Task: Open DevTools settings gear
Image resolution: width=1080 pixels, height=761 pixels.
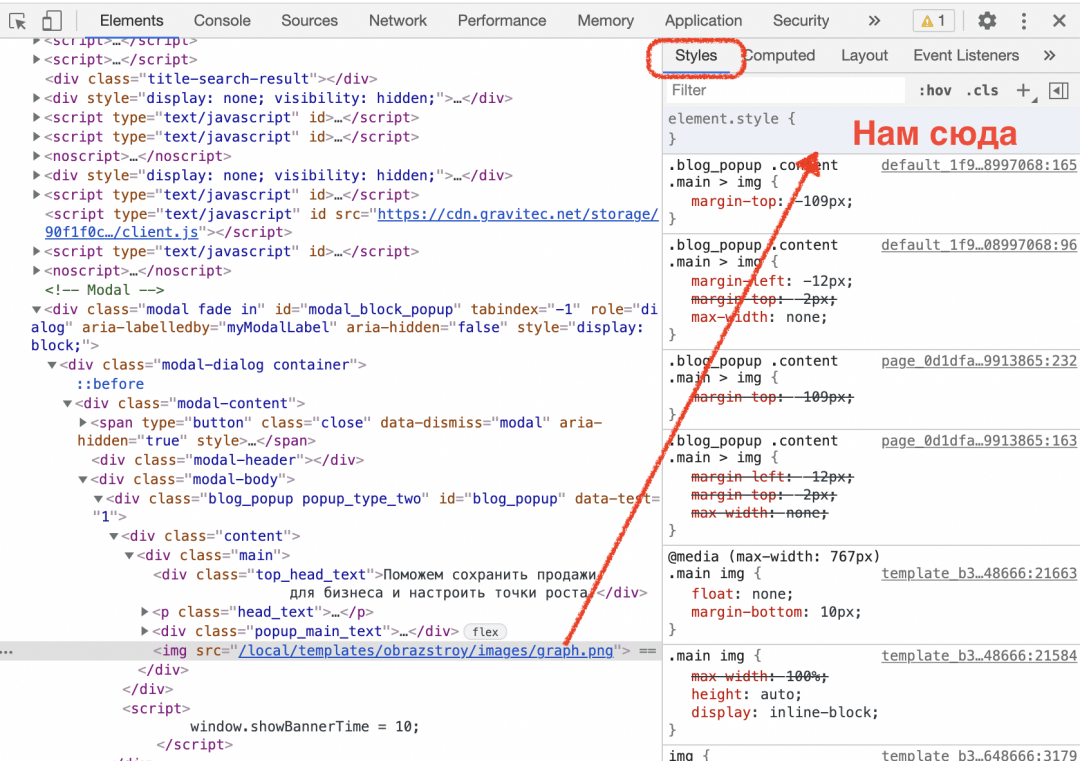Action: click(x=987, y=21)
